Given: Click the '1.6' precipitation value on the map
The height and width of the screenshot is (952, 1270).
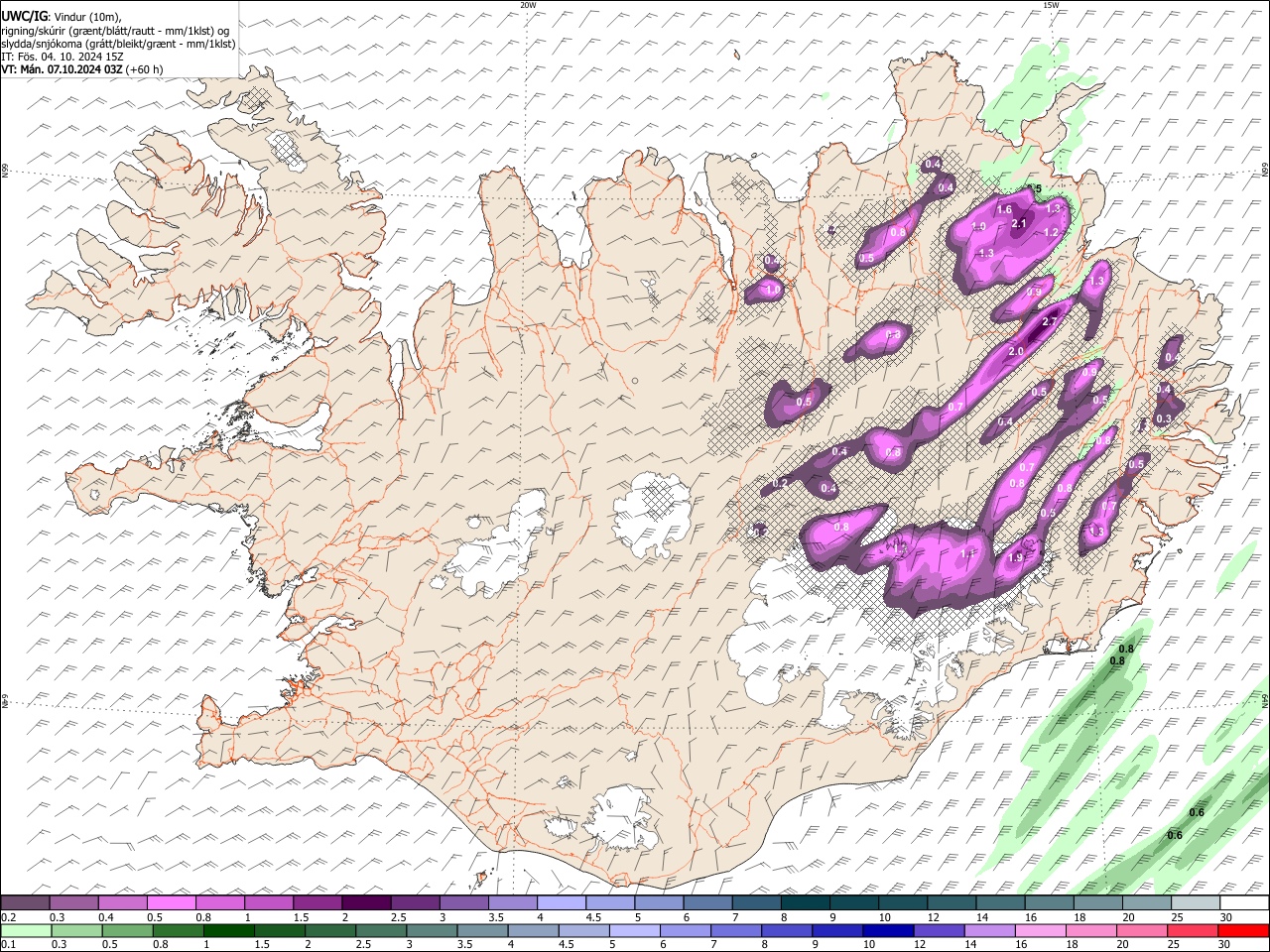Looking at the screenshot, I should [1004, 209].
